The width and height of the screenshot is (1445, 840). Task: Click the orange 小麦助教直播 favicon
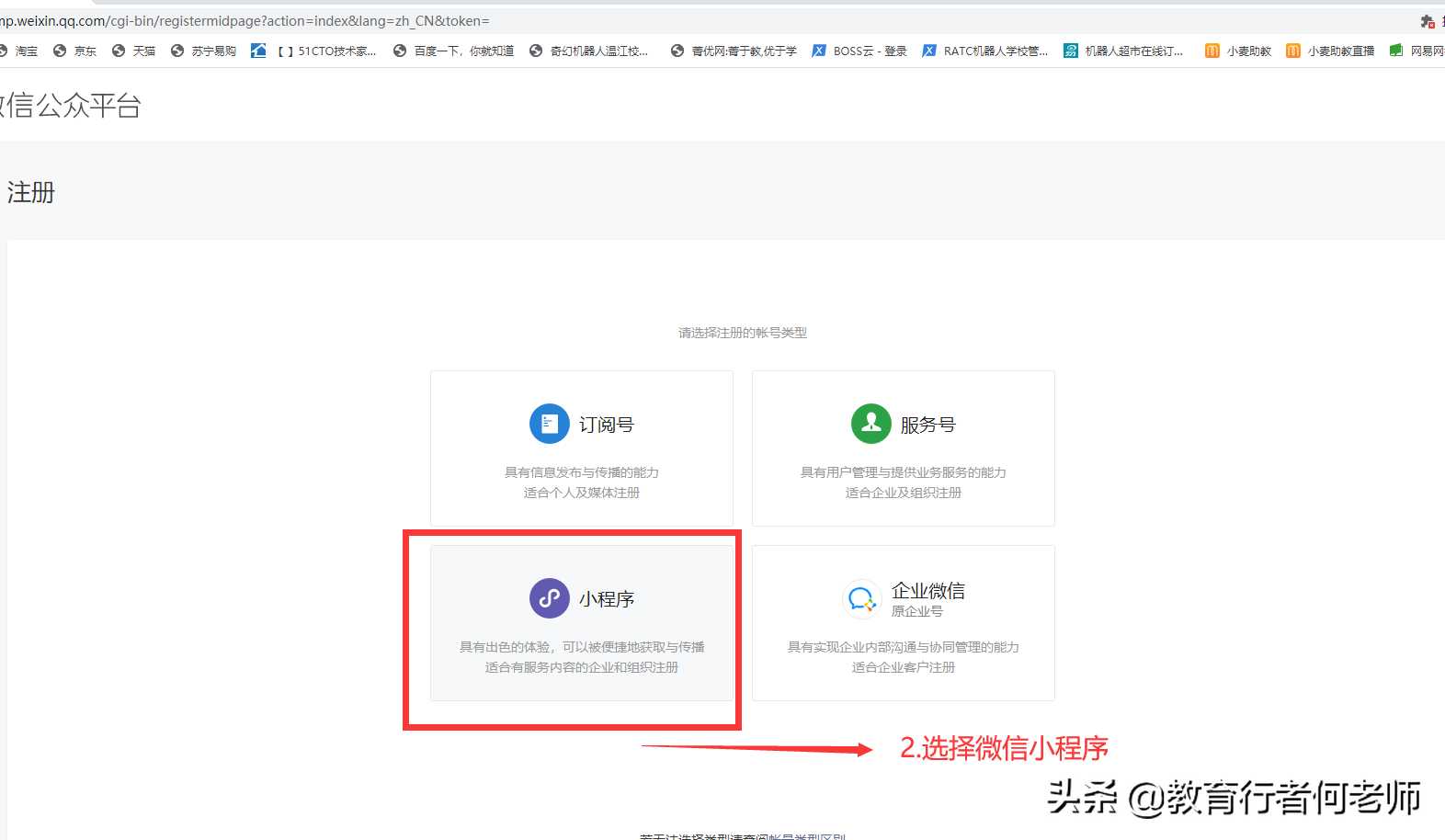tap(1293, 51)
